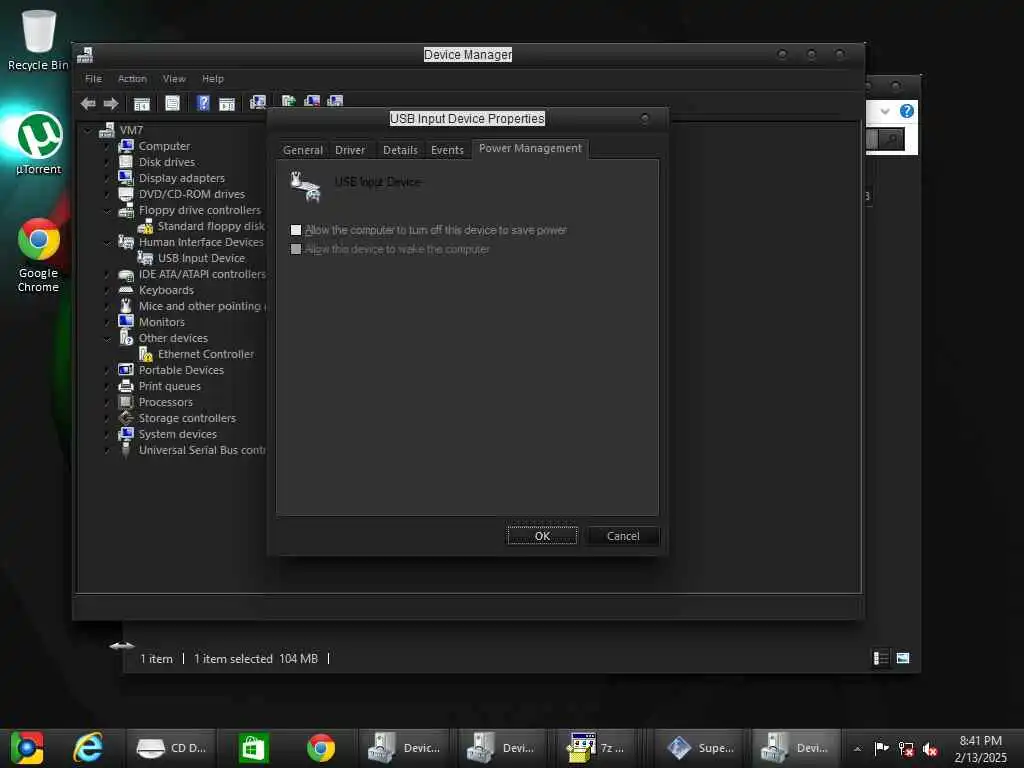Image resolution: width=1024 pixels, height=768 pixels.
Task: Click Scan for hardware changes toolbar icon
Action: coord(258,102)
